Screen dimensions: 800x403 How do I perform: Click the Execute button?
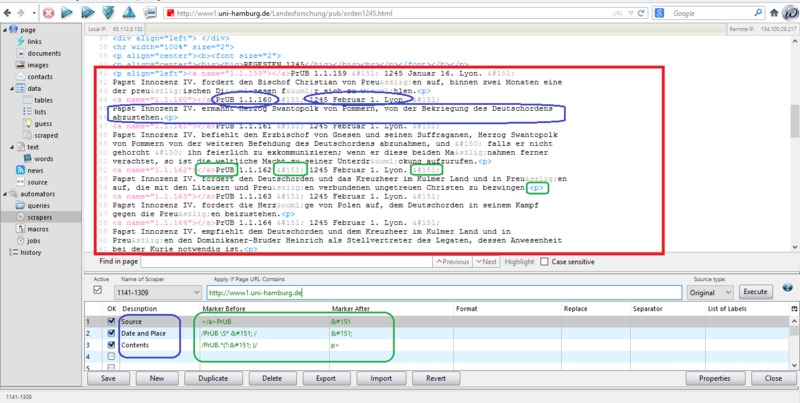(x=755, y=292)
